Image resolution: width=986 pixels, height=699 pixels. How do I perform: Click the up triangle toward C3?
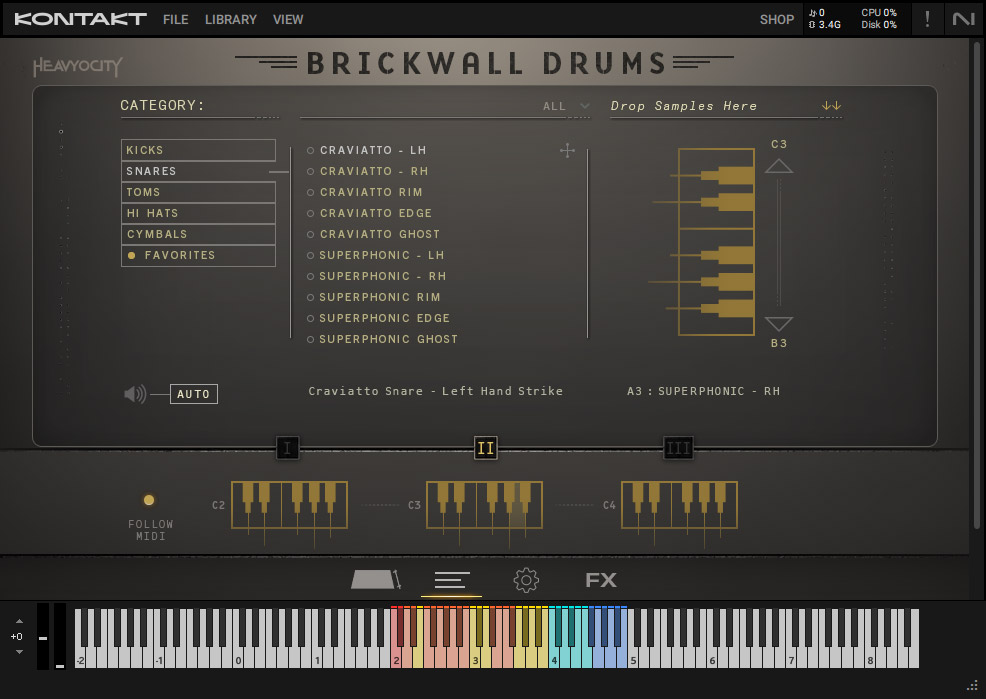point(778,166)
